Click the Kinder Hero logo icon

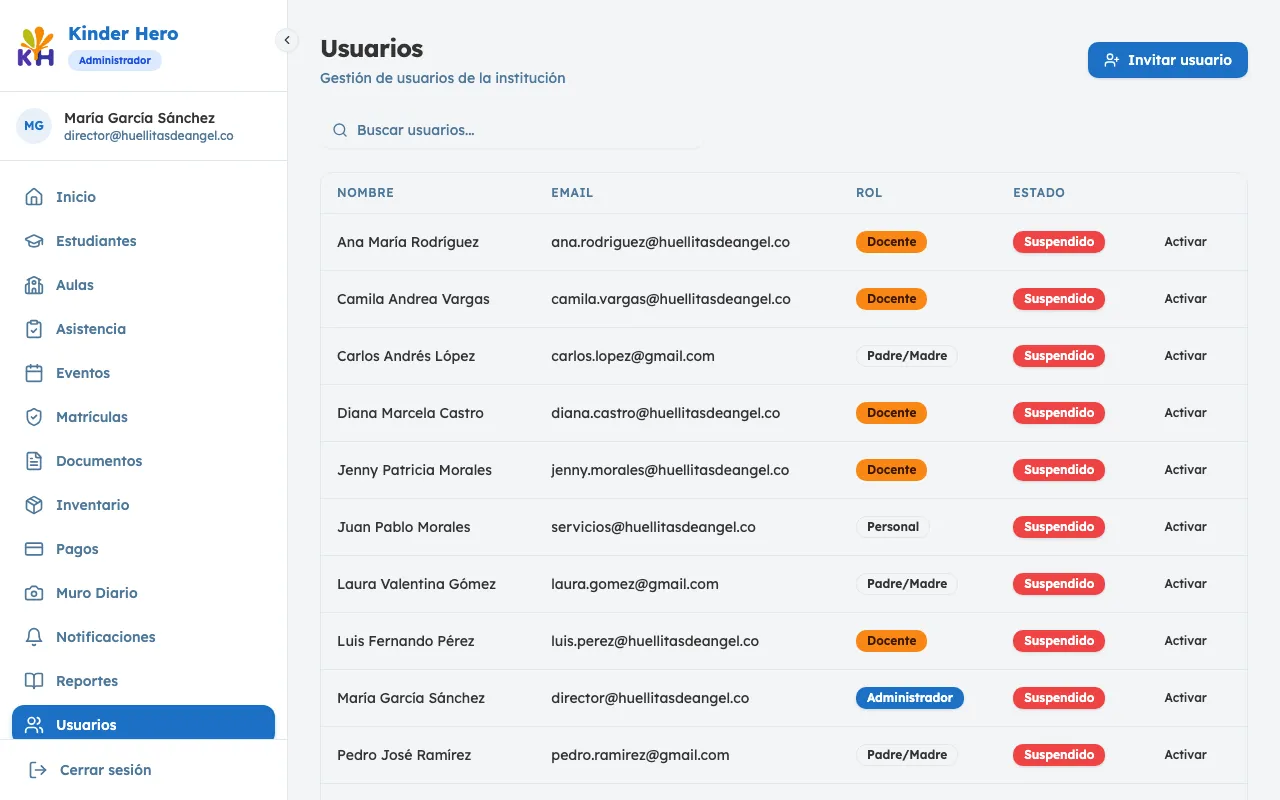[x=36, y=46]
